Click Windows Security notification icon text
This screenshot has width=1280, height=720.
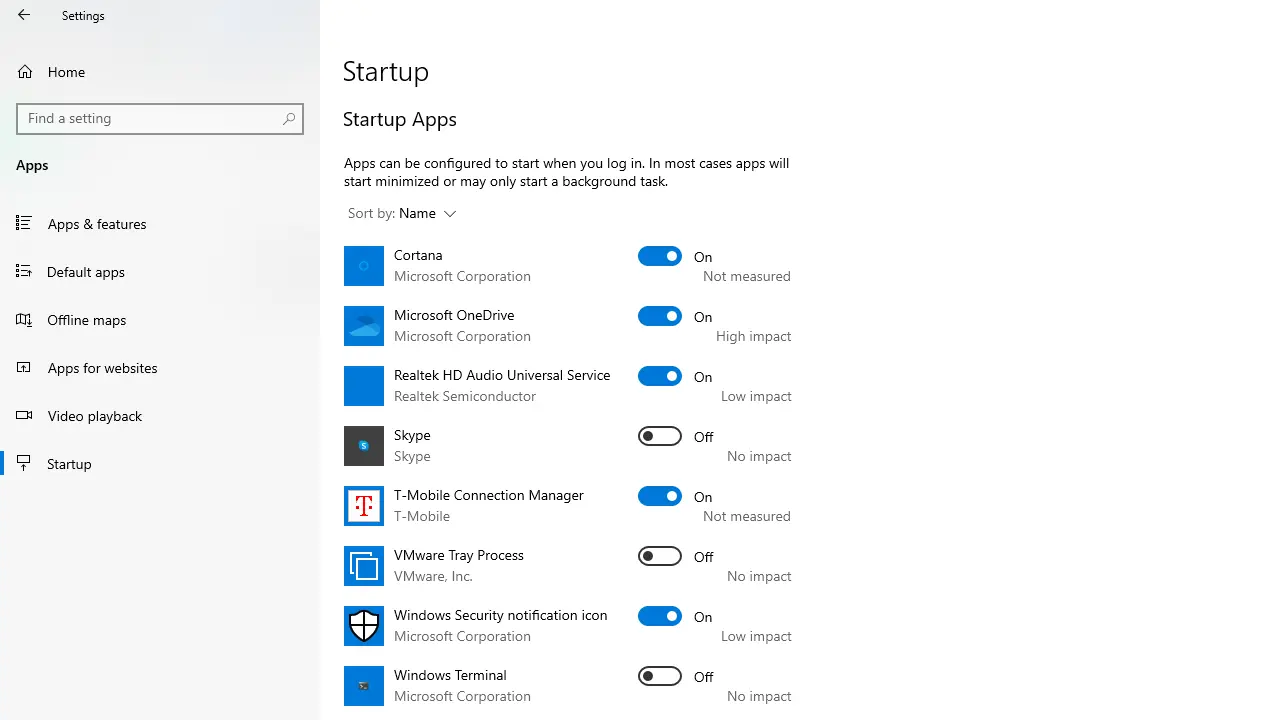501,615
